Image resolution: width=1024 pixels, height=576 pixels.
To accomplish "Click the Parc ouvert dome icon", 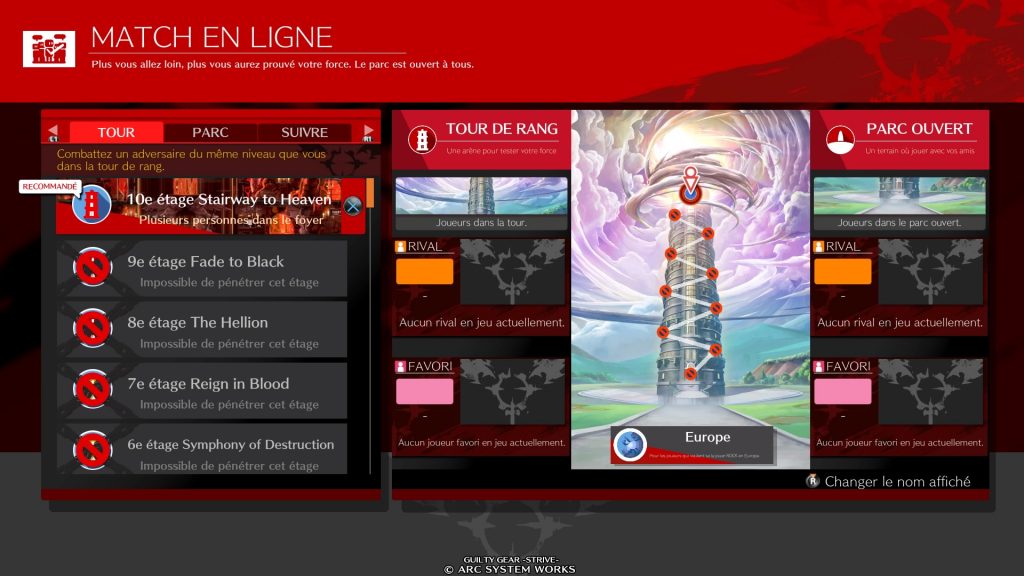I will point(840,139).
